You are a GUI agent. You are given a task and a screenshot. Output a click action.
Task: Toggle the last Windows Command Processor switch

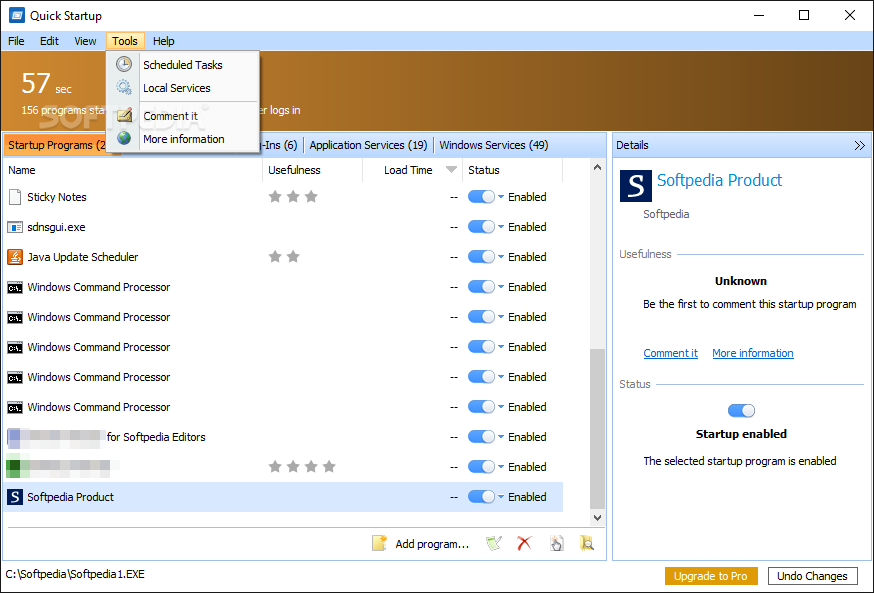pos(481,407)
